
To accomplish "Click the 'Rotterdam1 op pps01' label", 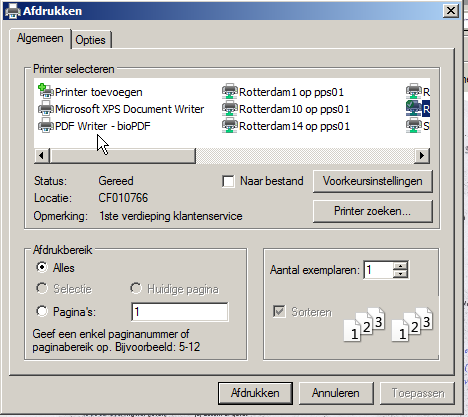I will 291,92.
